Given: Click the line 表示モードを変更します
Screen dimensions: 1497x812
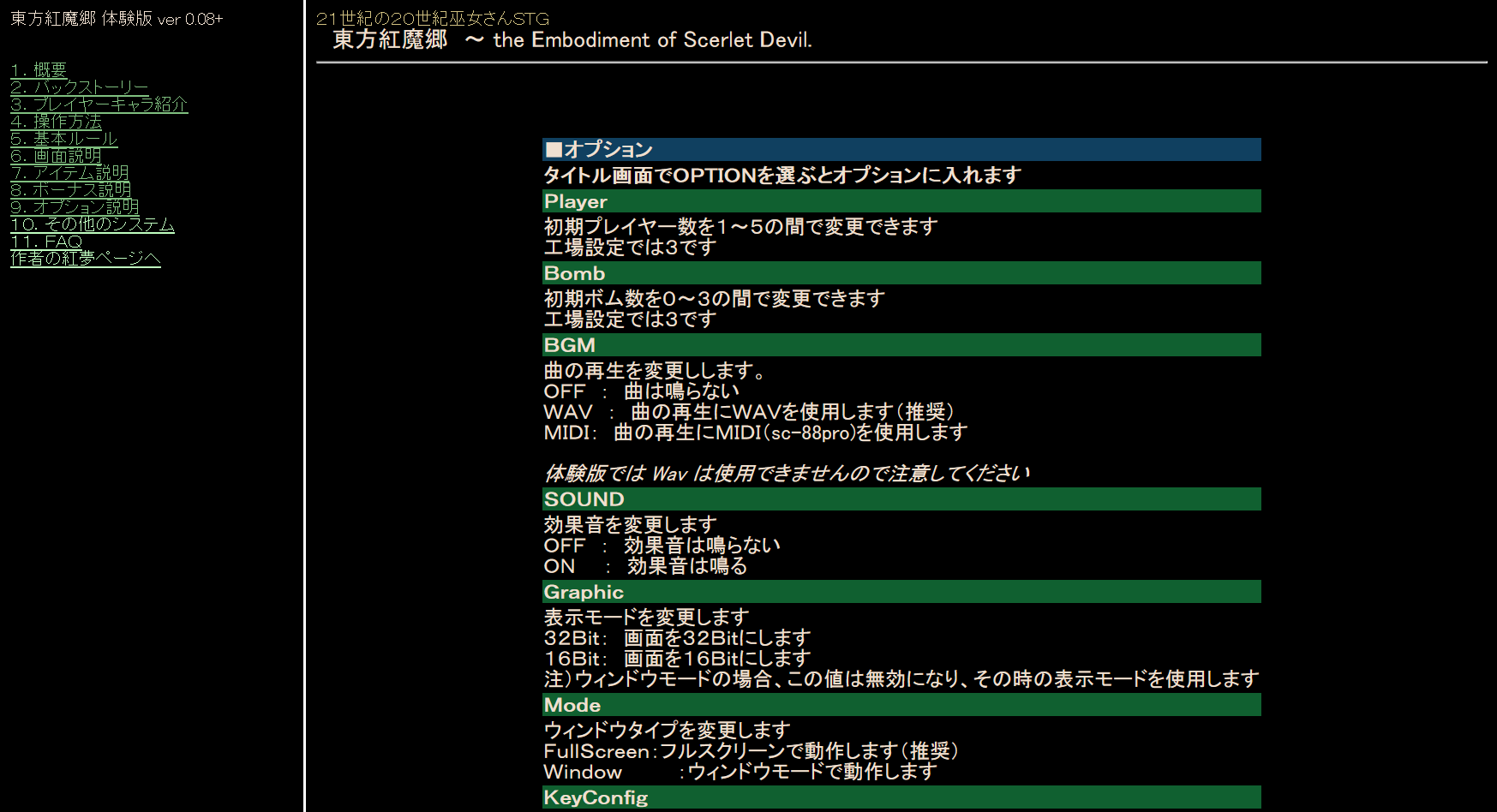Looking at the screenshot, I should (x=647, y=618).
